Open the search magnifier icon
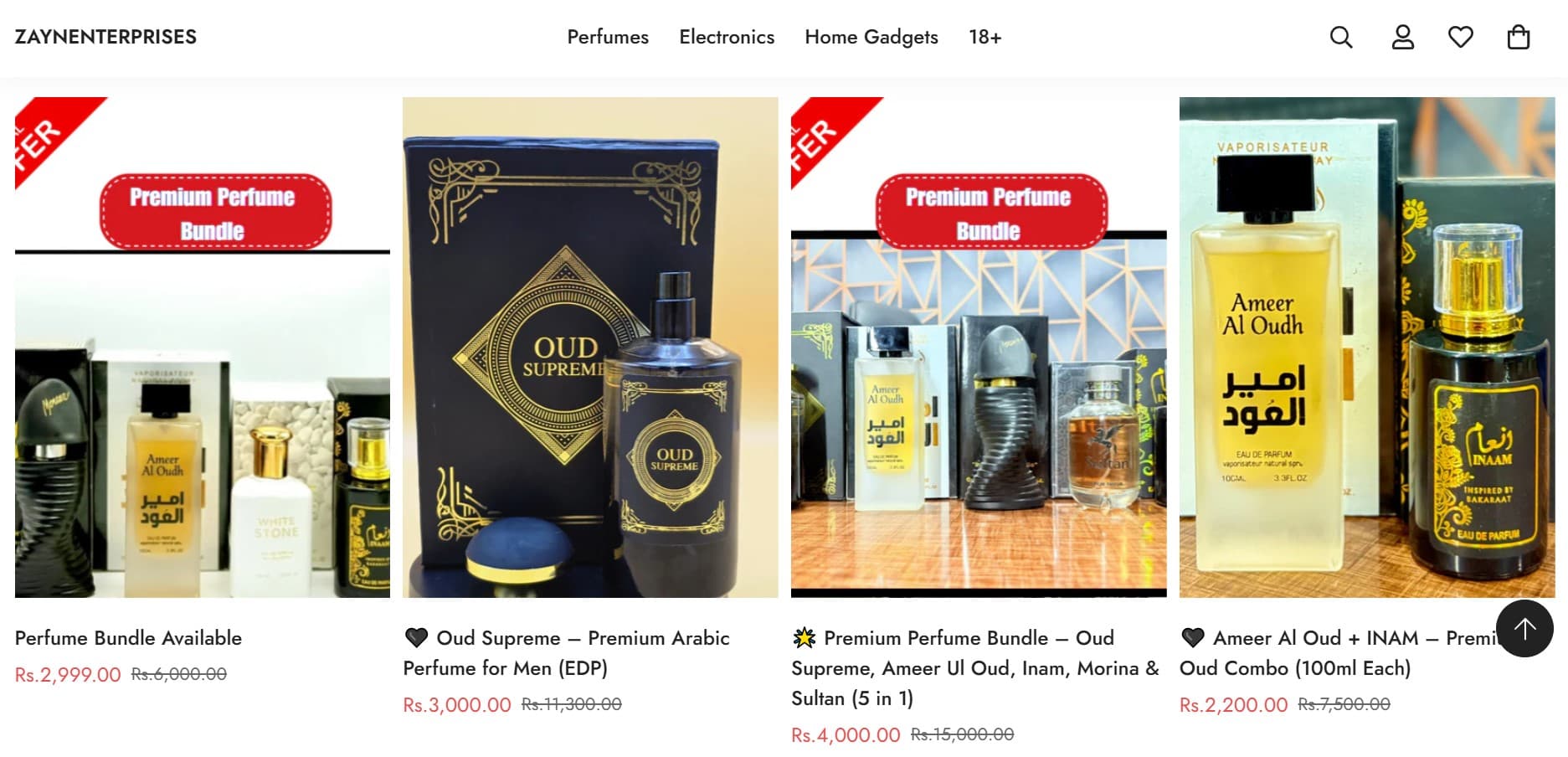 [1341, 37]
